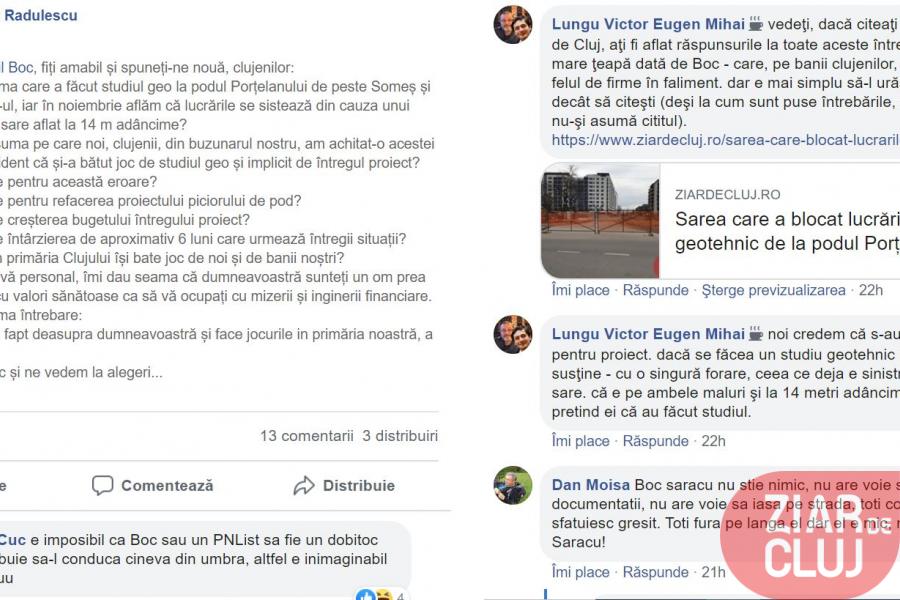Open the 3 distribuiri count
This screenshot has height=600, width=900.
400,436
